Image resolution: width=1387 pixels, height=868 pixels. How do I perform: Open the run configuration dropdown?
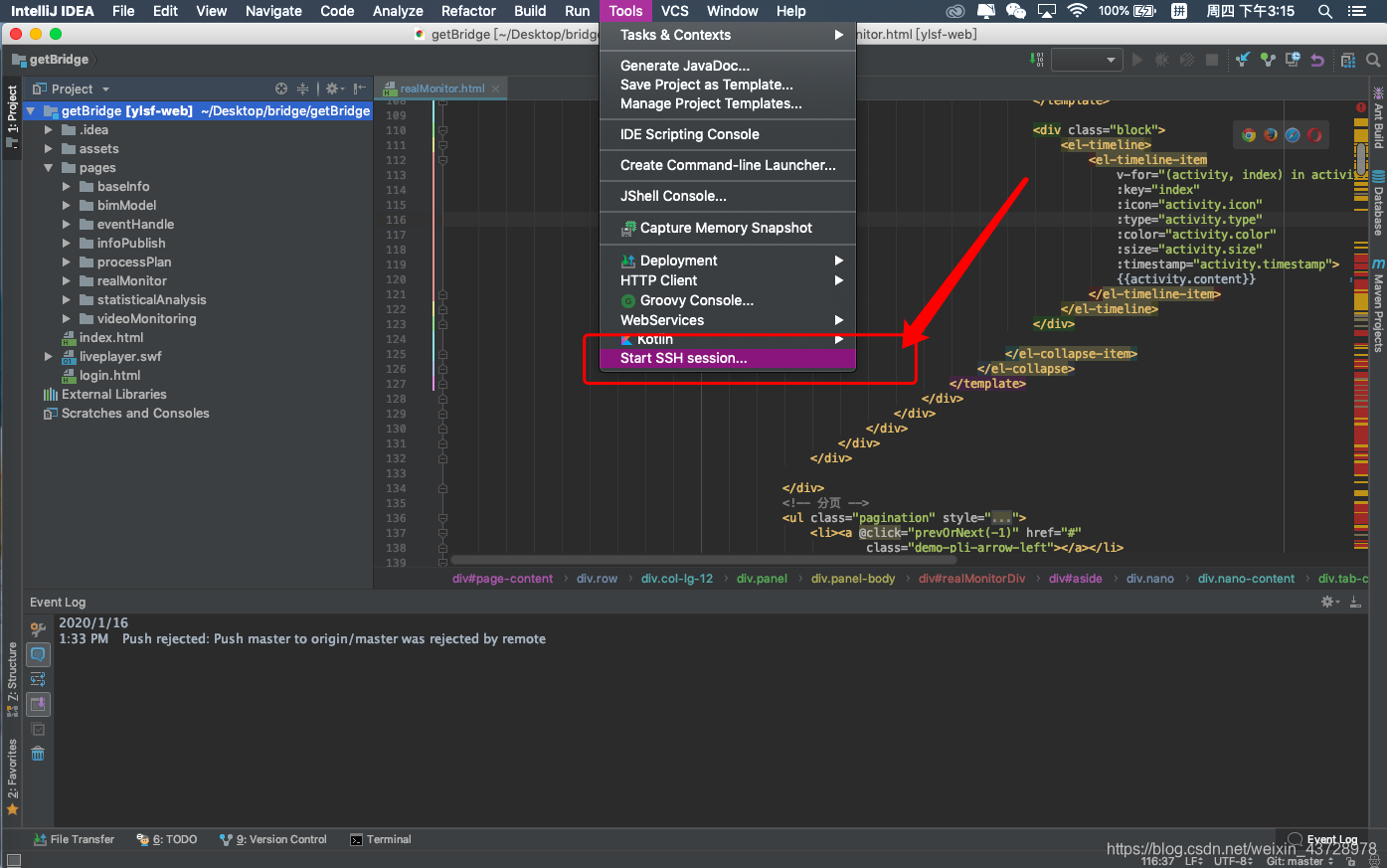coord(1087,60)
